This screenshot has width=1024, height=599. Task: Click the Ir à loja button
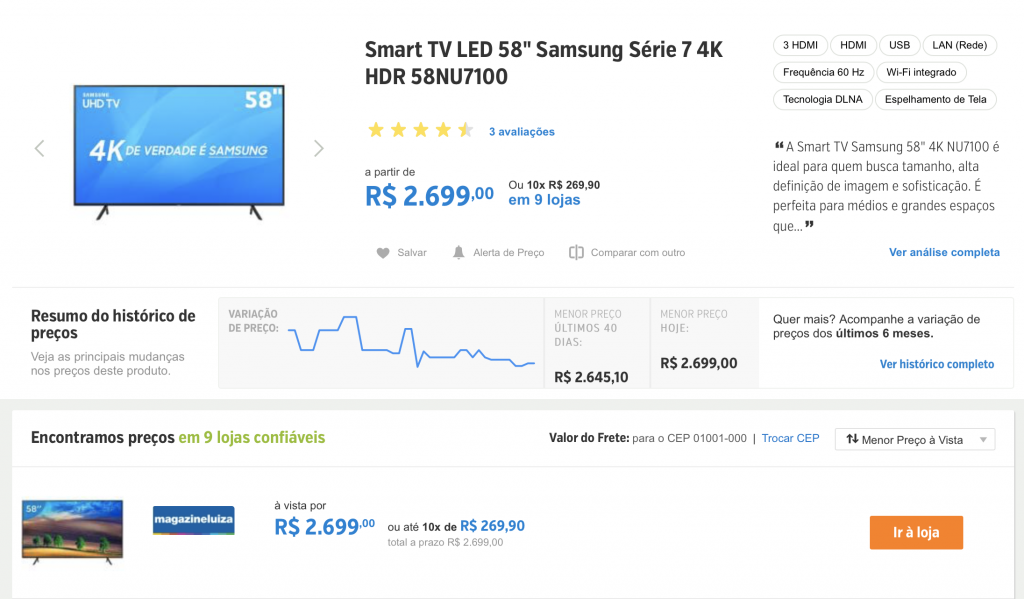coord(916,532)
